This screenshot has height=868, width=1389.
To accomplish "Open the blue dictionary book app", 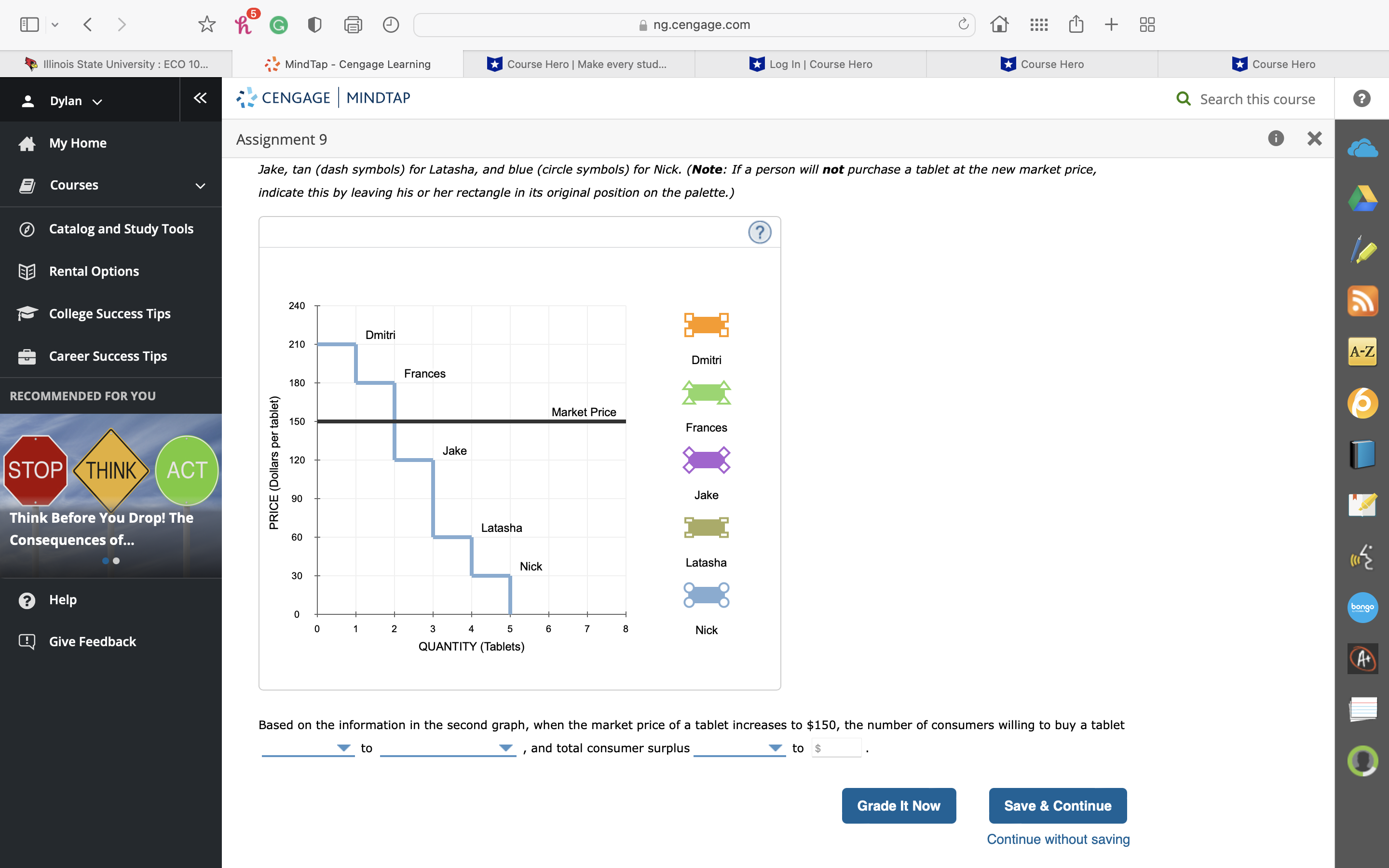I will coord(1362,453).
